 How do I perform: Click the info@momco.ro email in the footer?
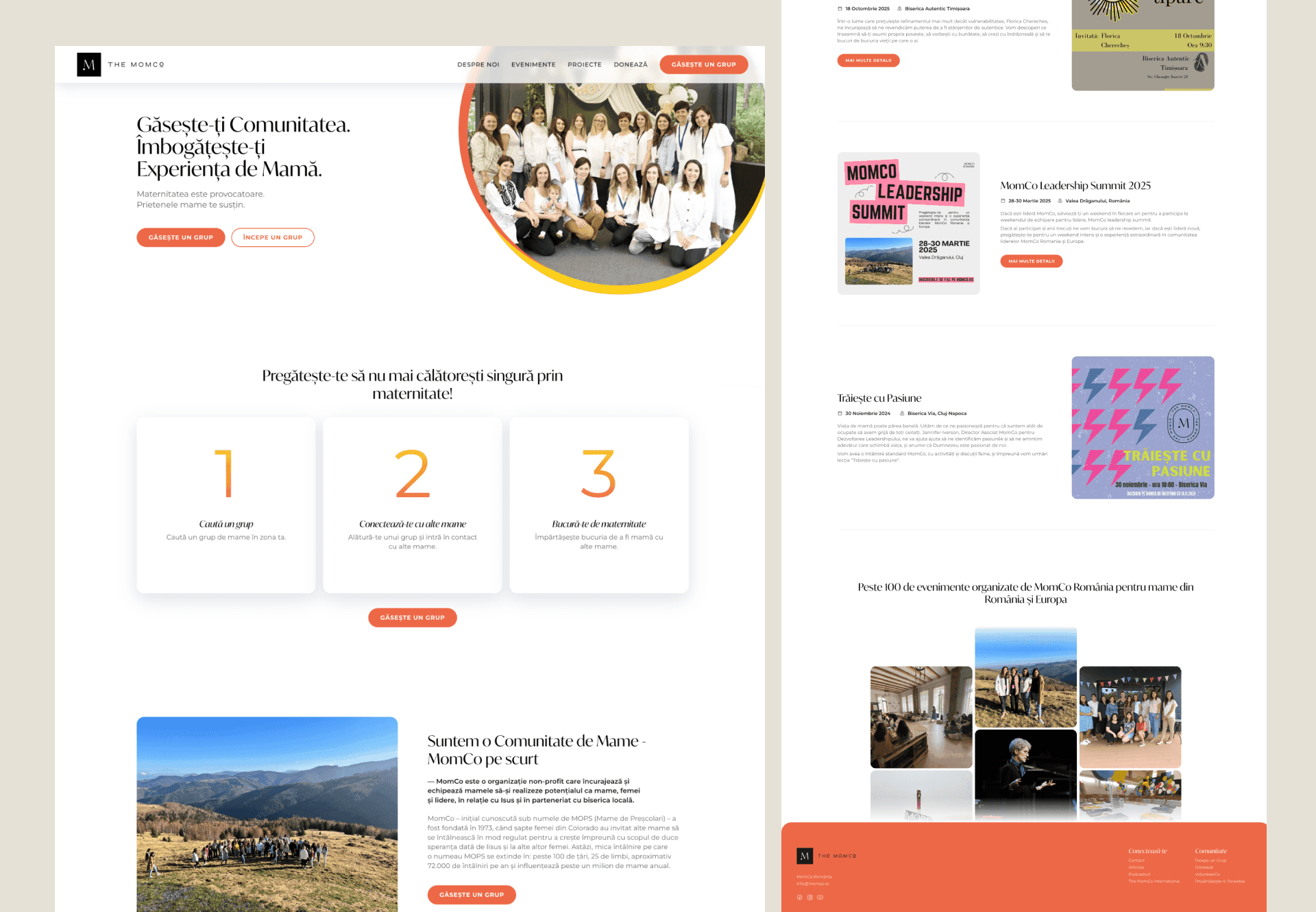[x=812, y=884]
